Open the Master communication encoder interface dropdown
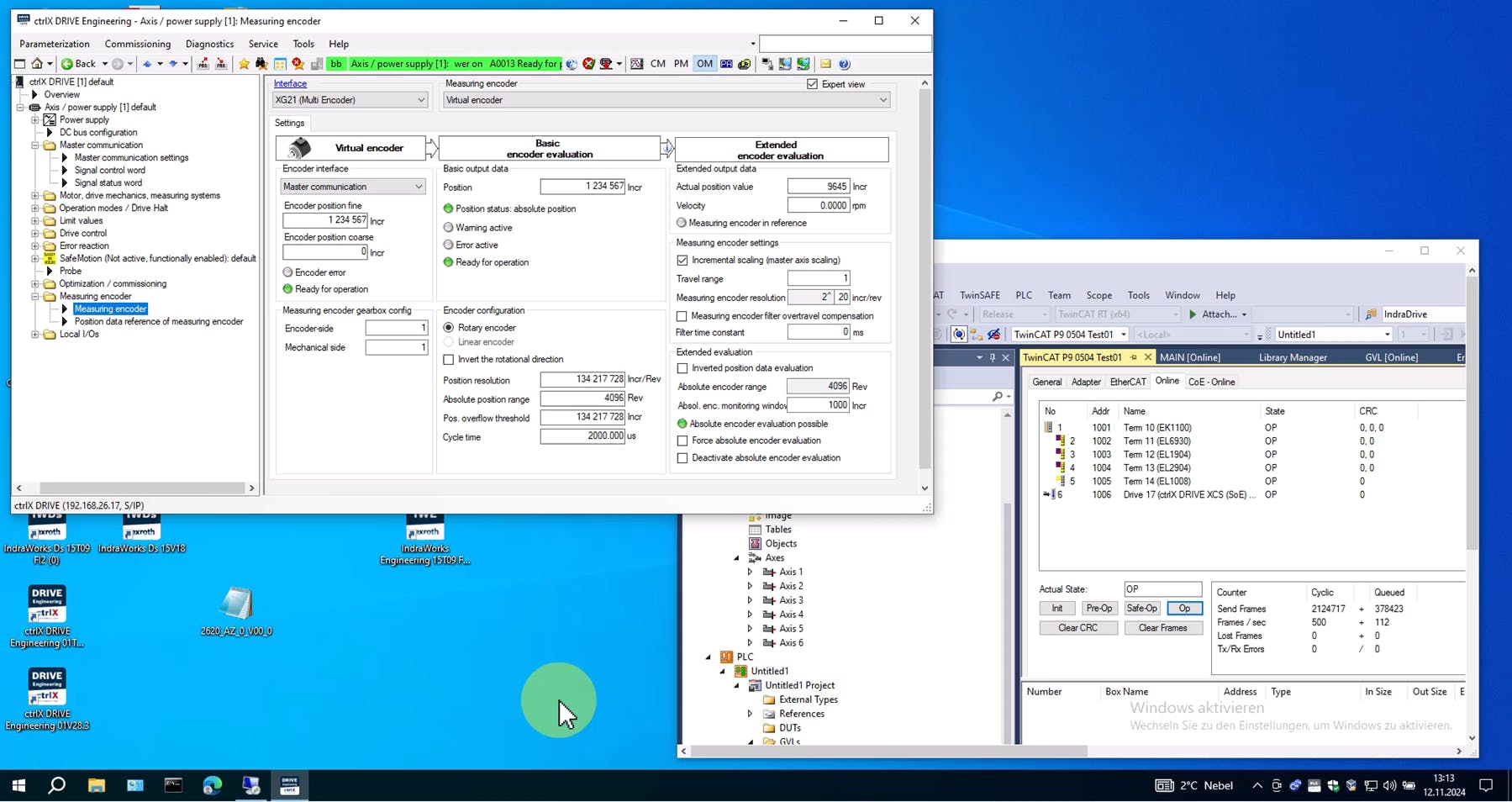Viewport: 1512px width, 802px height. (352, 187)
